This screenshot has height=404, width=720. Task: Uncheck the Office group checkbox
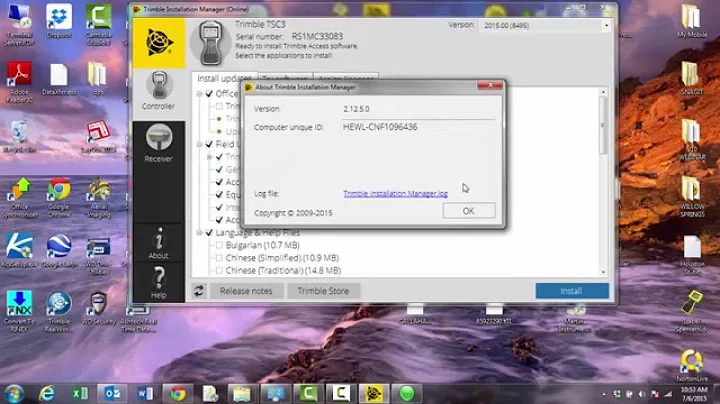[209, 94]
